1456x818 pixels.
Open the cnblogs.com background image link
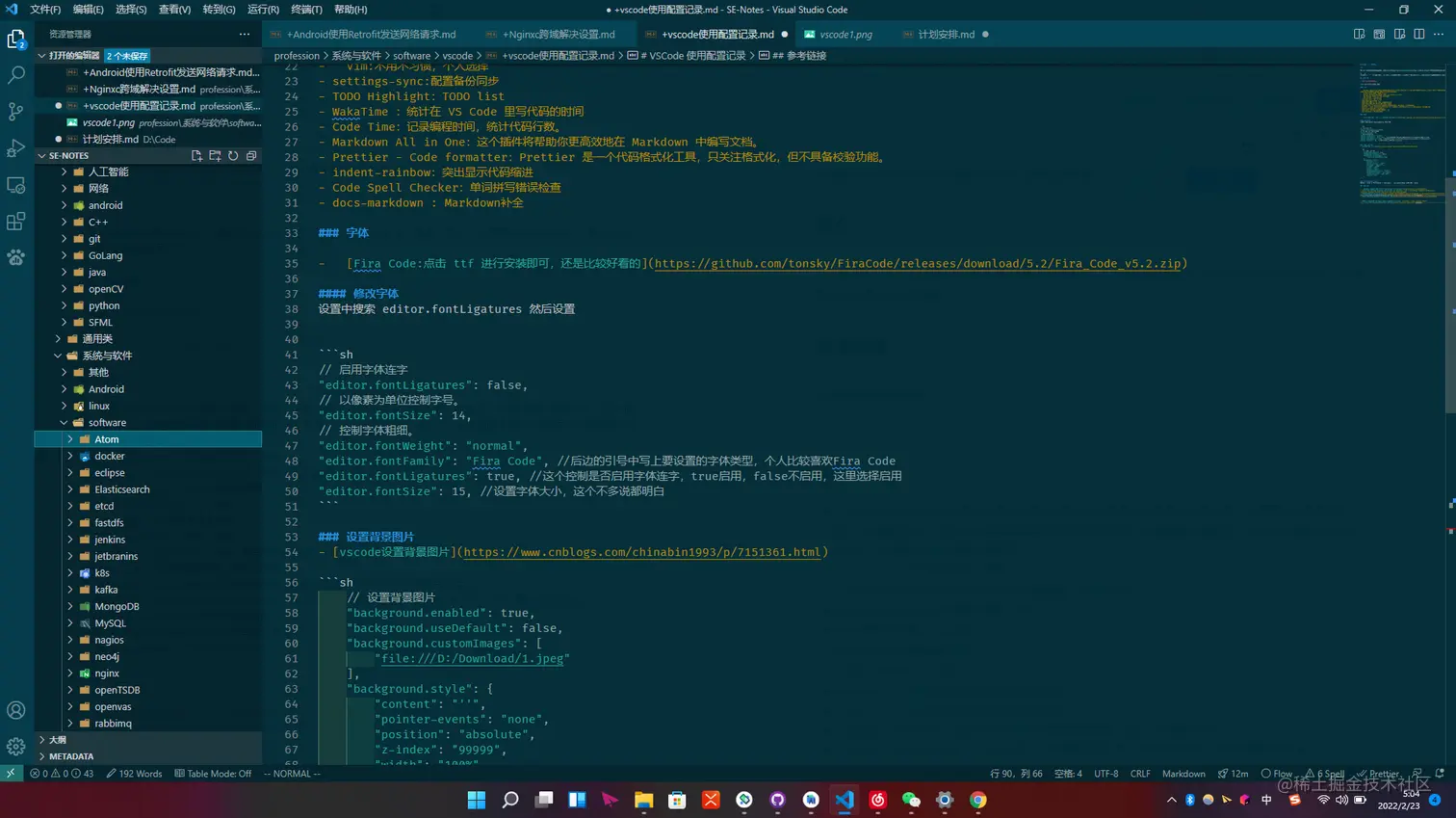(642, 552)
